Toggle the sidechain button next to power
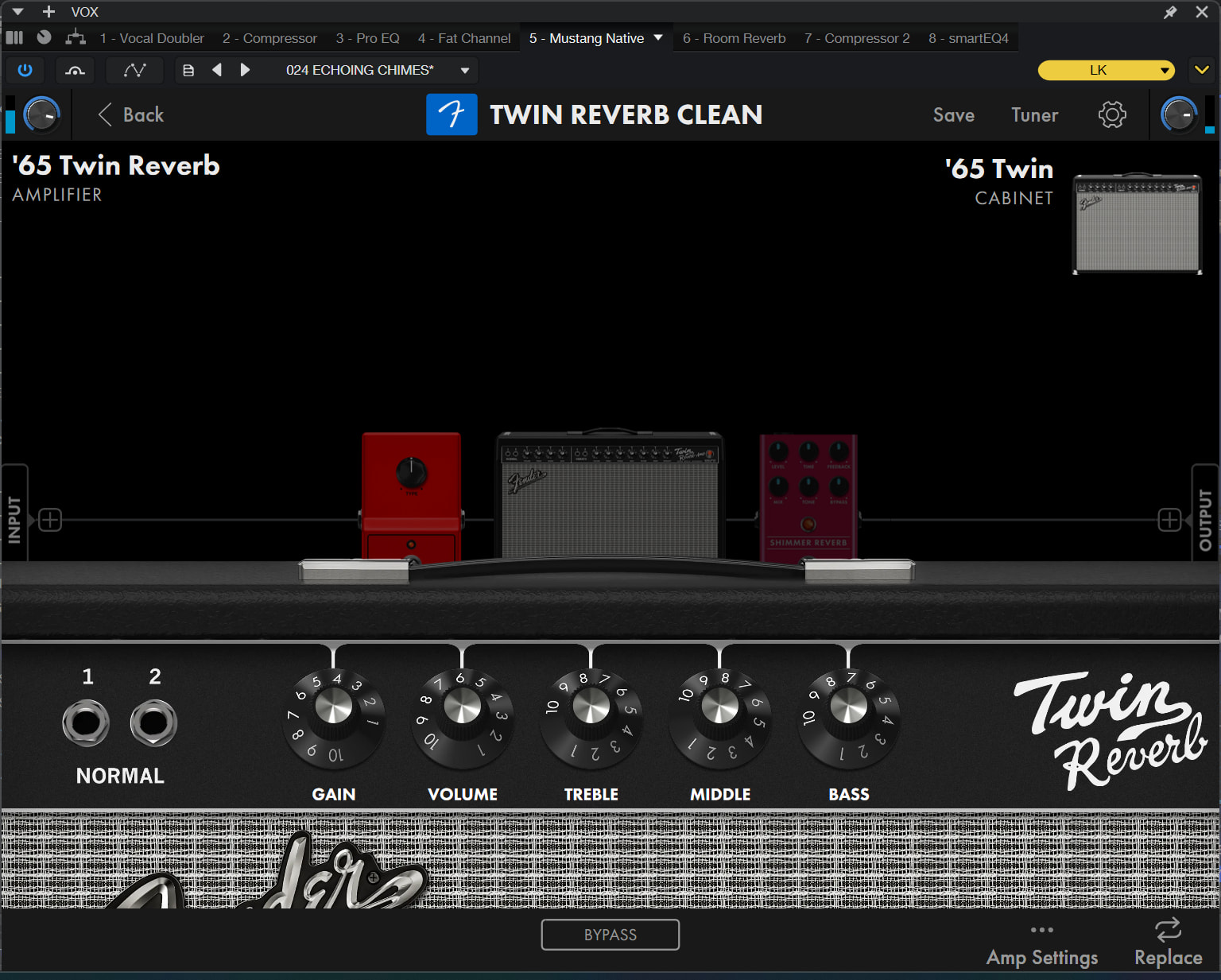Image resolution: width=1221 pixels, height=980 pixels. [x=75, y=70]
